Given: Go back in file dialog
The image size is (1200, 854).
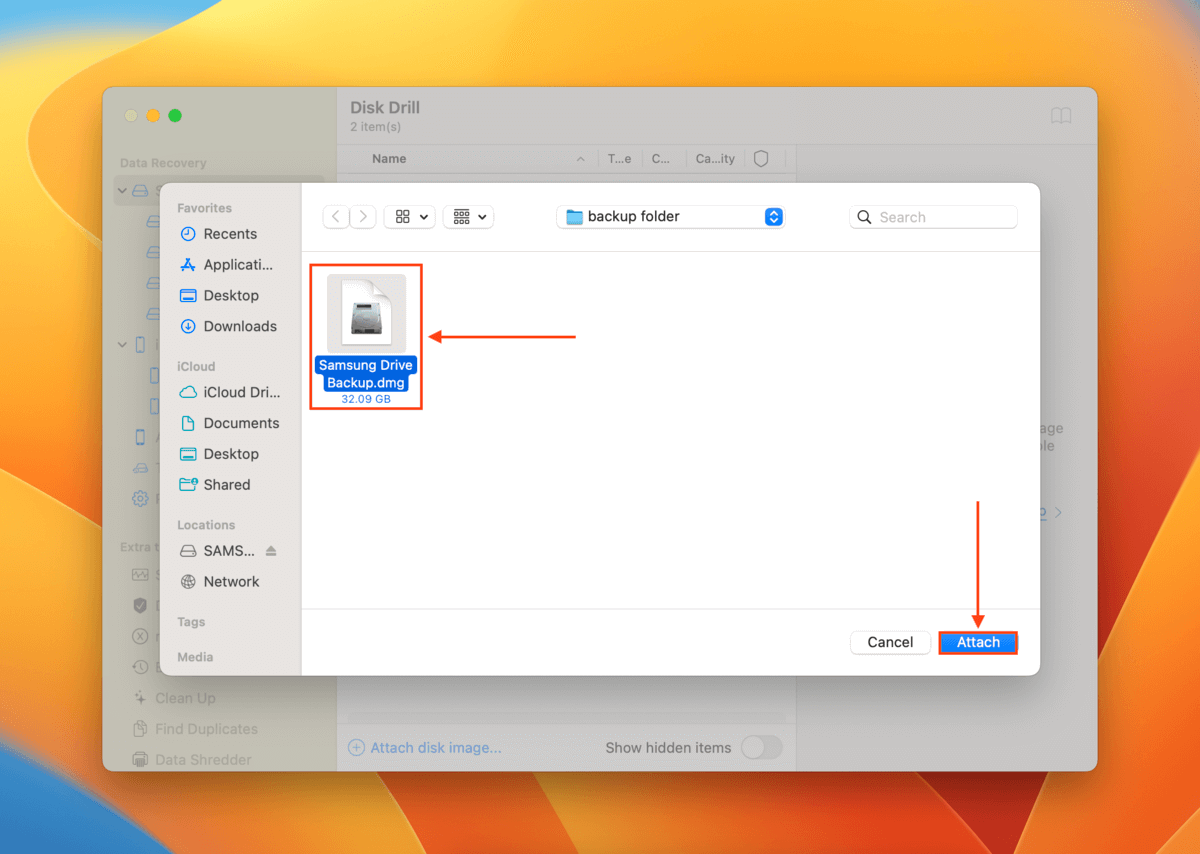Looking at the screenshot, I should pyautogui.click(x=336, y=216).
